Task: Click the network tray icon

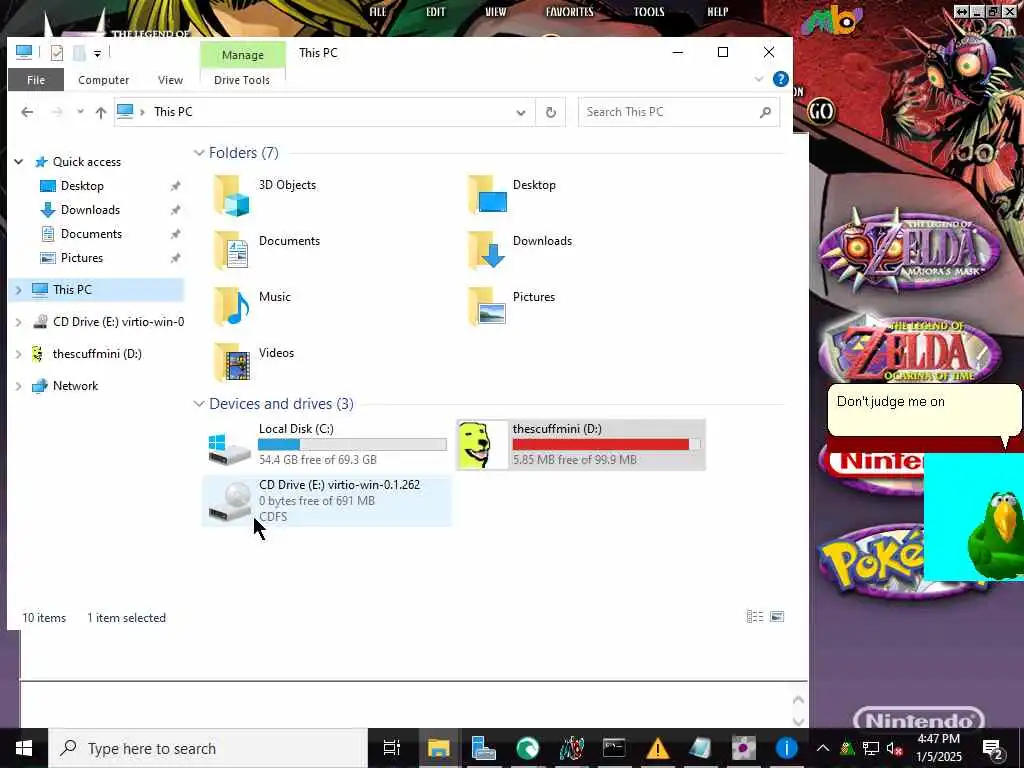Action: point(871,748)
